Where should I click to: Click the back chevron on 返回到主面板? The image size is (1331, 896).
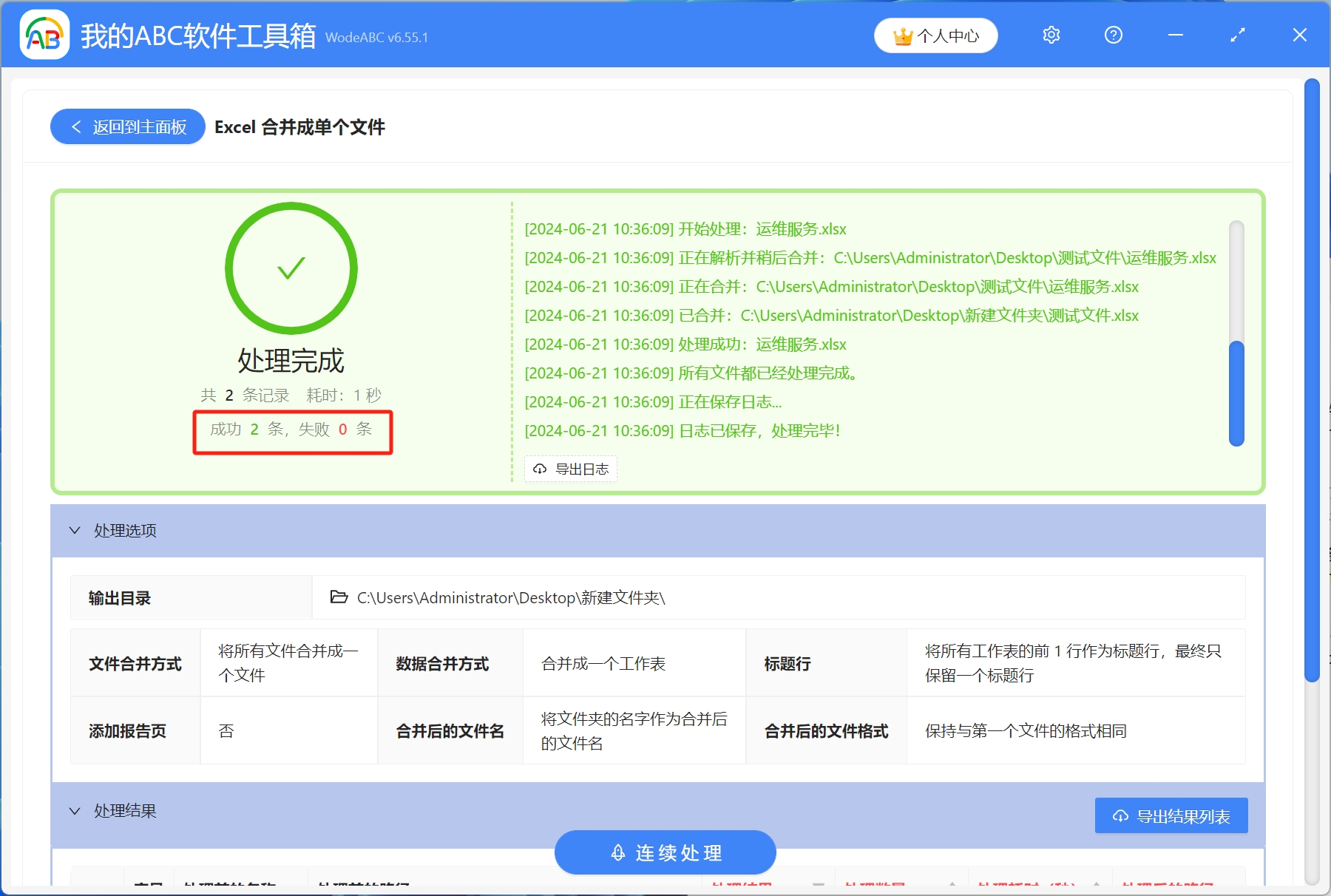pyautogui.click(x=76, y=126)
